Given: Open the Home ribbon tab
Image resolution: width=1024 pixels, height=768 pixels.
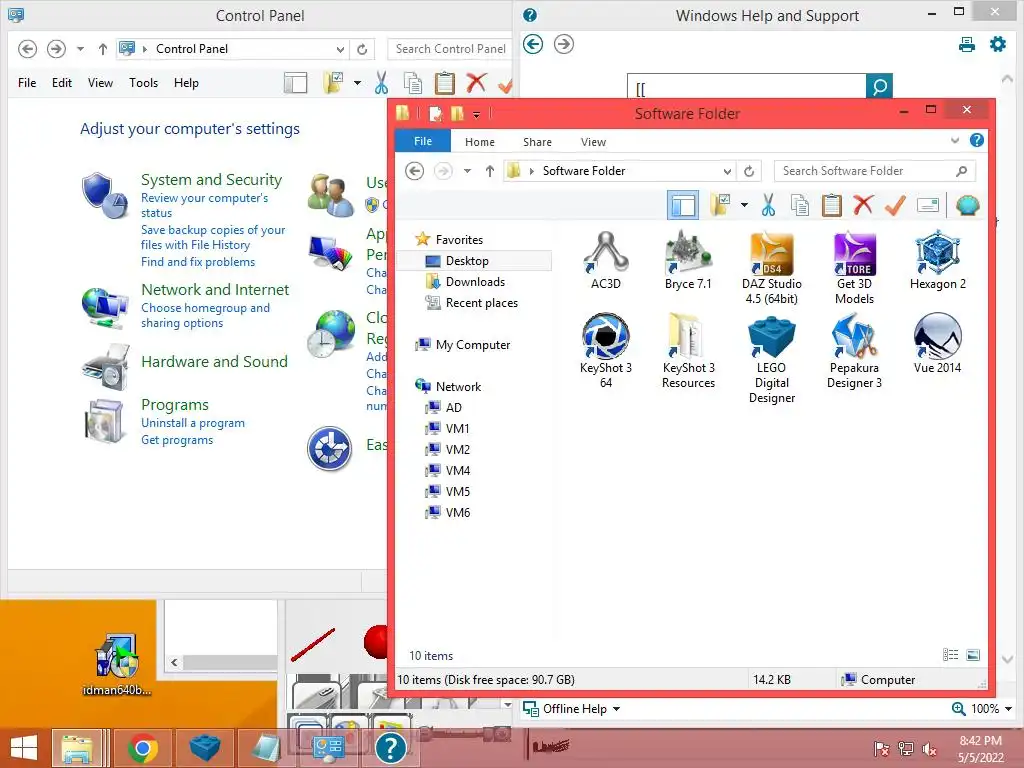Looking at the screenshot, I should click(479, 142).
